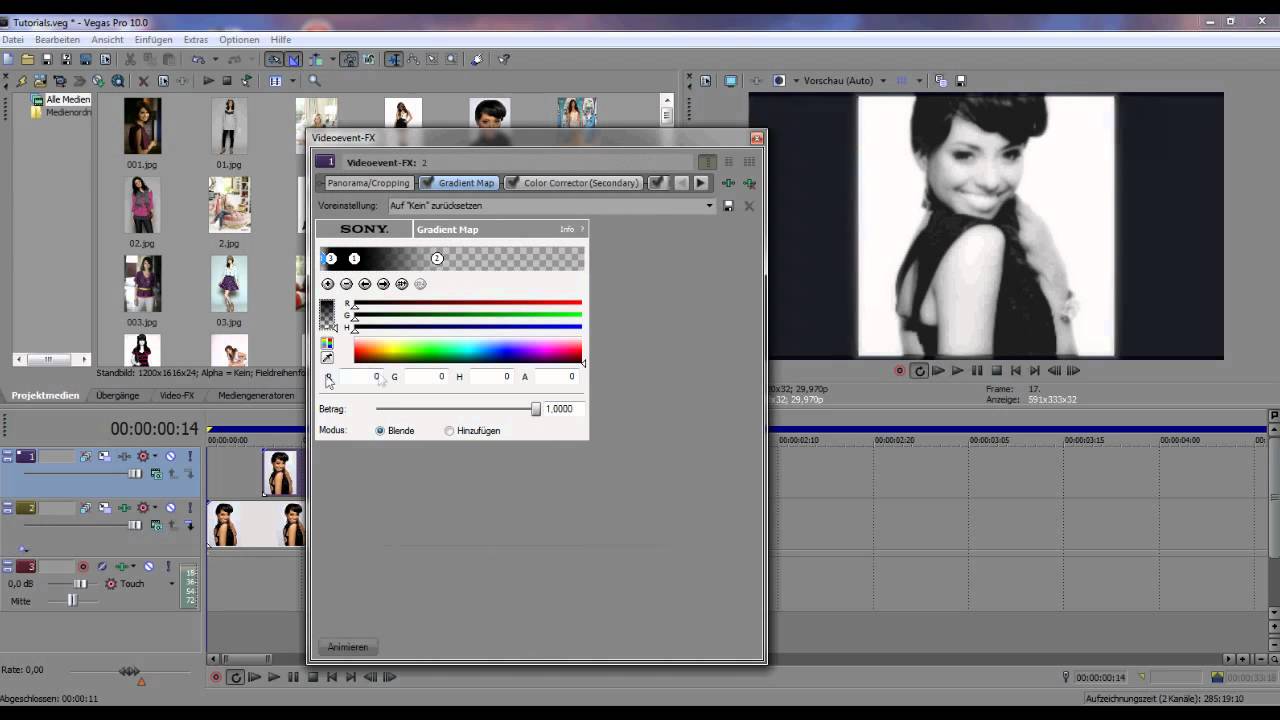
Task: Click the Betrag slider handle
Action: pos(536,409)
